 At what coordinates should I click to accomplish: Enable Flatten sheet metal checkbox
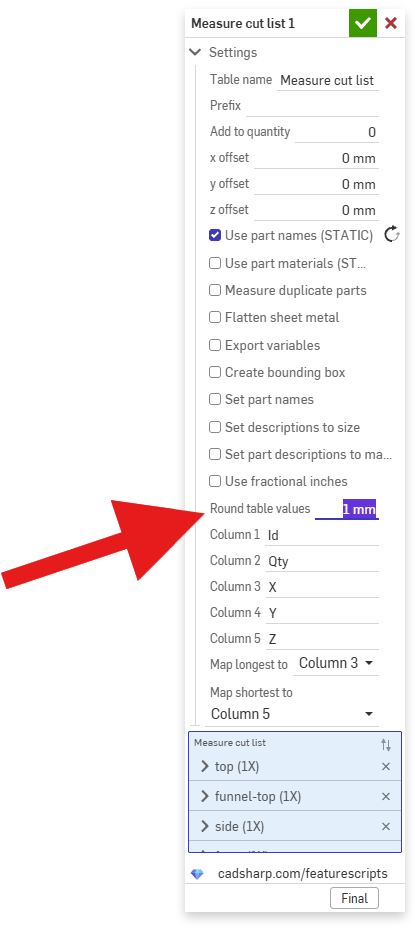pos(215,317)
